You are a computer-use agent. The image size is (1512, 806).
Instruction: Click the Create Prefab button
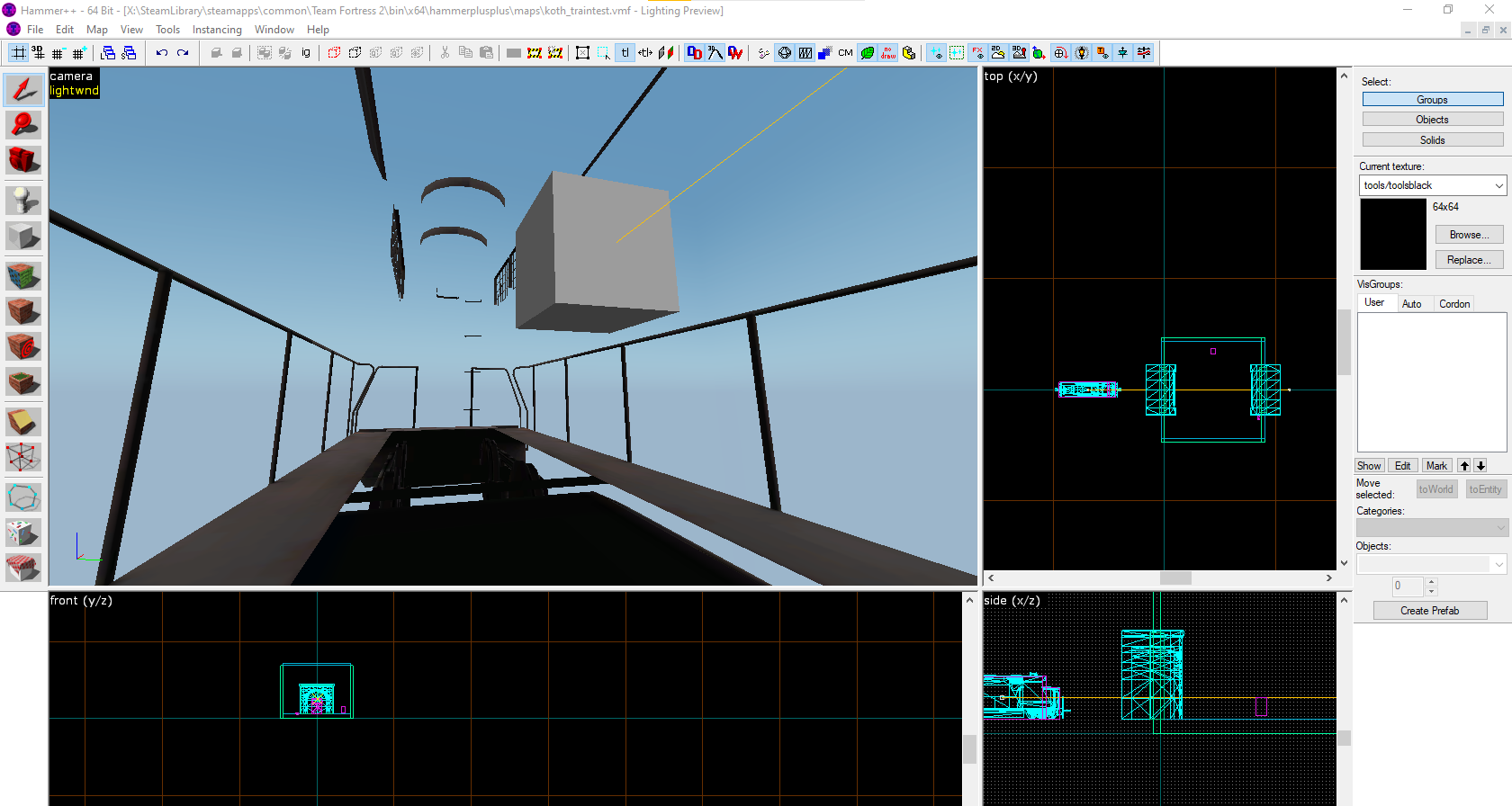1430,611
